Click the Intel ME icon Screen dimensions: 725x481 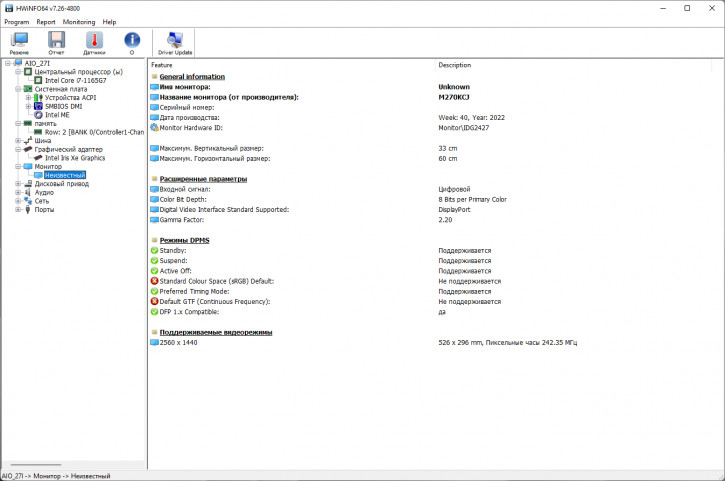point(38,115)
